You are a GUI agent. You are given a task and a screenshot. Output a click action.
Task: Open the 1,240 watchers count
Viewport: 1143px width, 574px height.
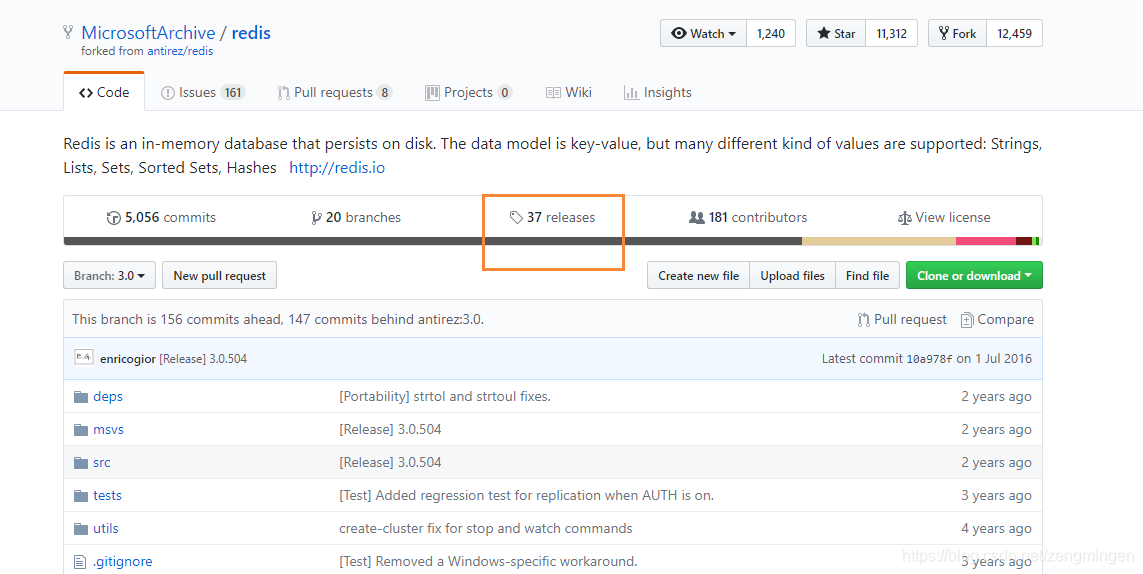click(771, 34)
